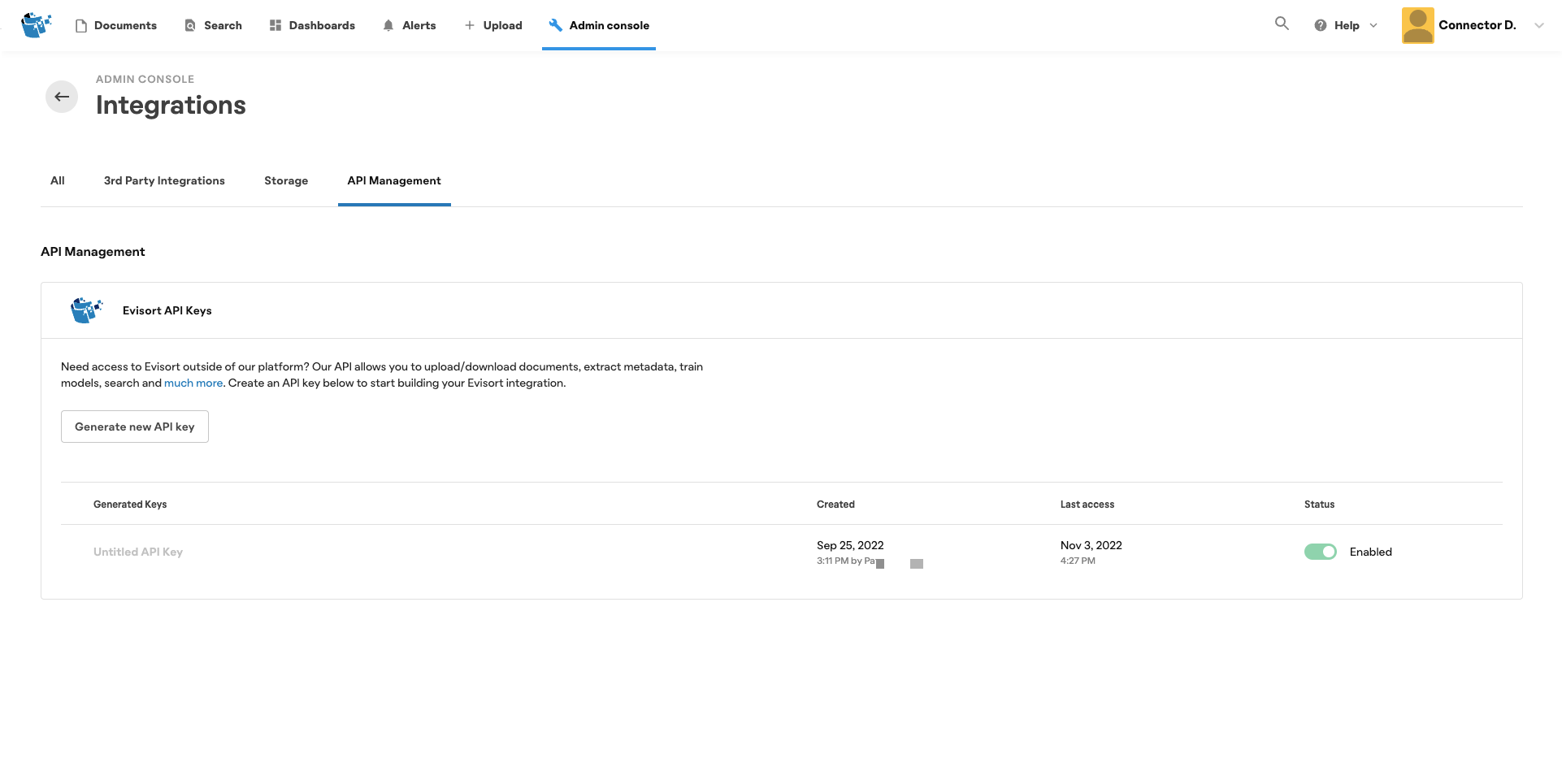This screenshot has height=784, width=1562.
Task: Click Generate new API key button
Action: pos(135,427)
